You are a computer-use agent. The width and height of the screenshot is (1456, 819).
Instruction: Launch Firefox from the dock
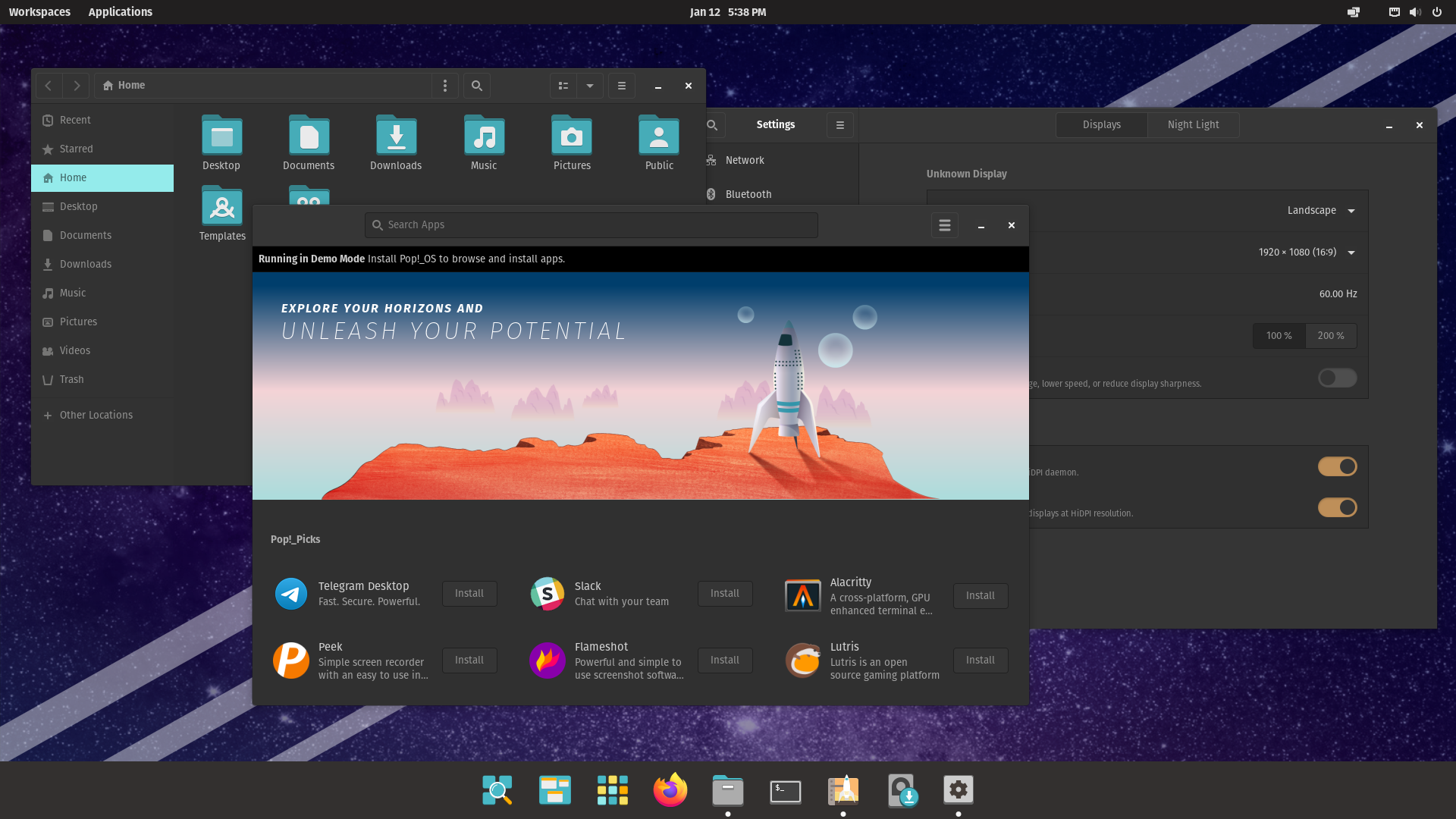tap(670, 790)
